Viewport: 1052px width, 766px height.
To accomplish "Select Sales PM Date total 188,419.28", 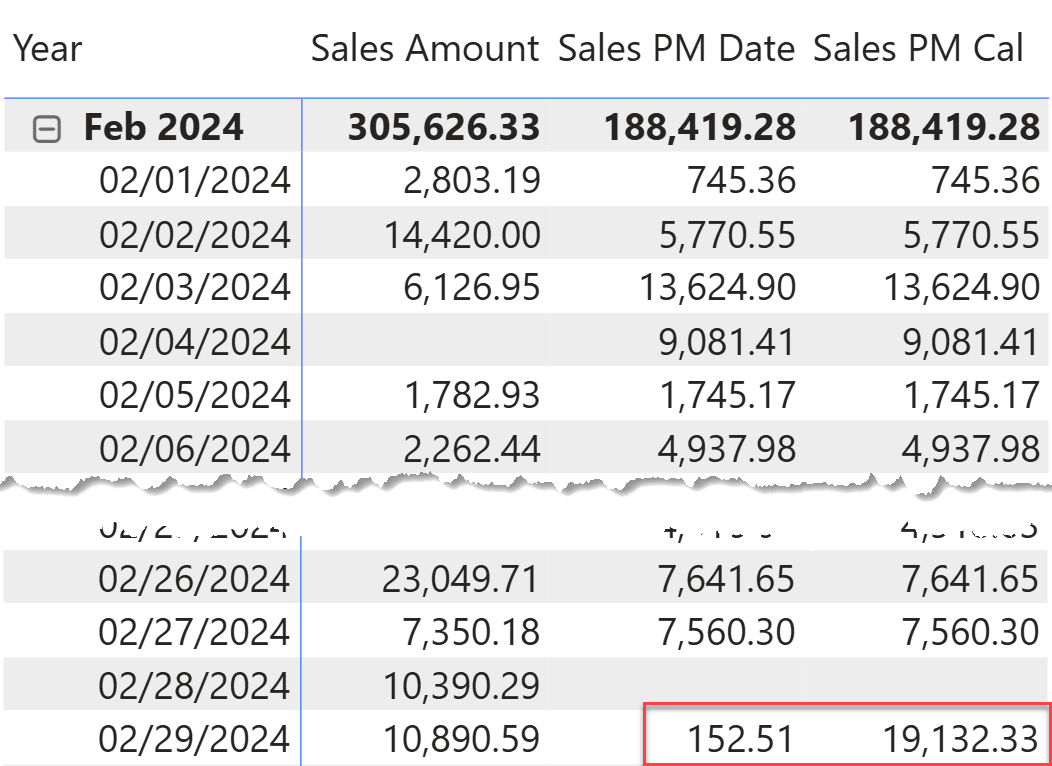I will click(700, 127).
